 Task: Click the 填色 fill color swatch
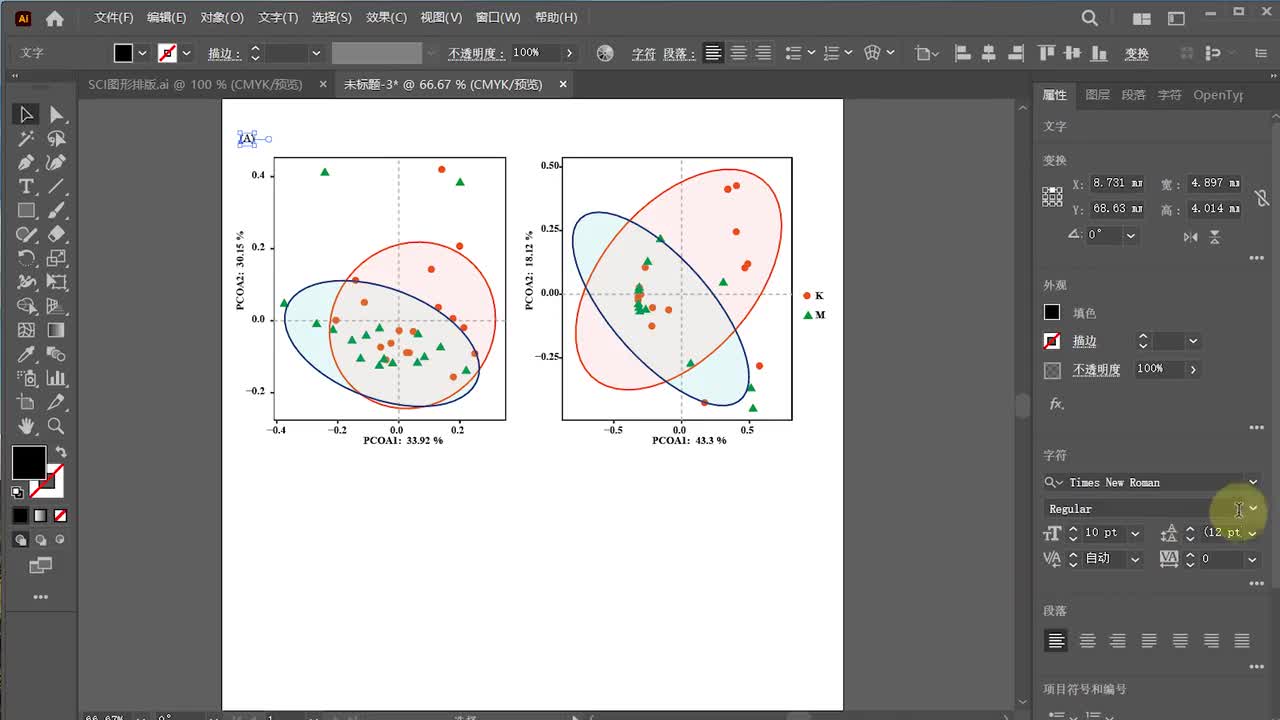pyautogui.click(x=1052, y=313)
